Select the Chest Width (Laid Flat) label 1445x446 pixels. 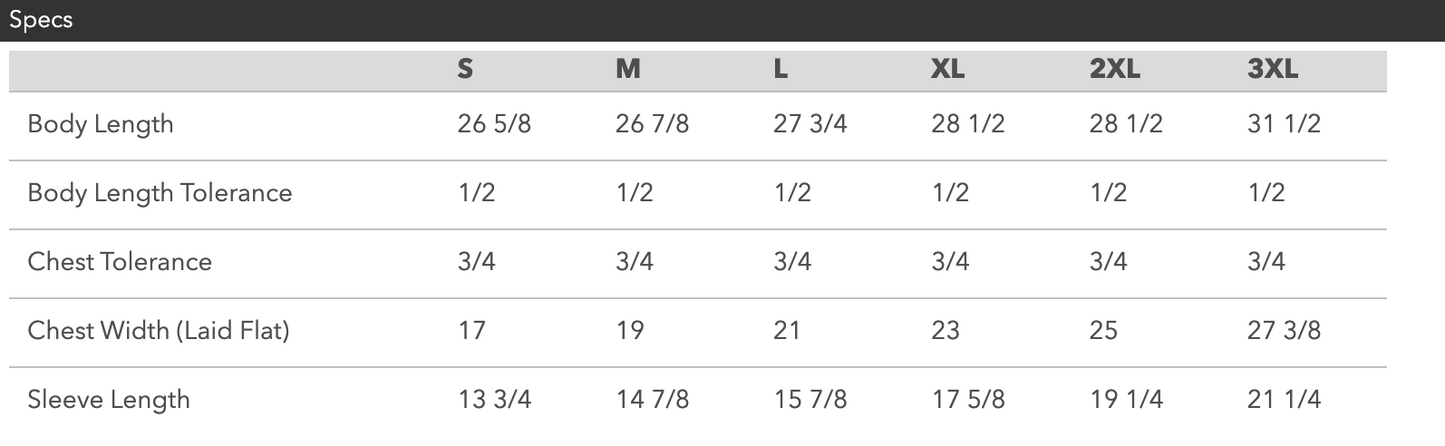(158, 331)
